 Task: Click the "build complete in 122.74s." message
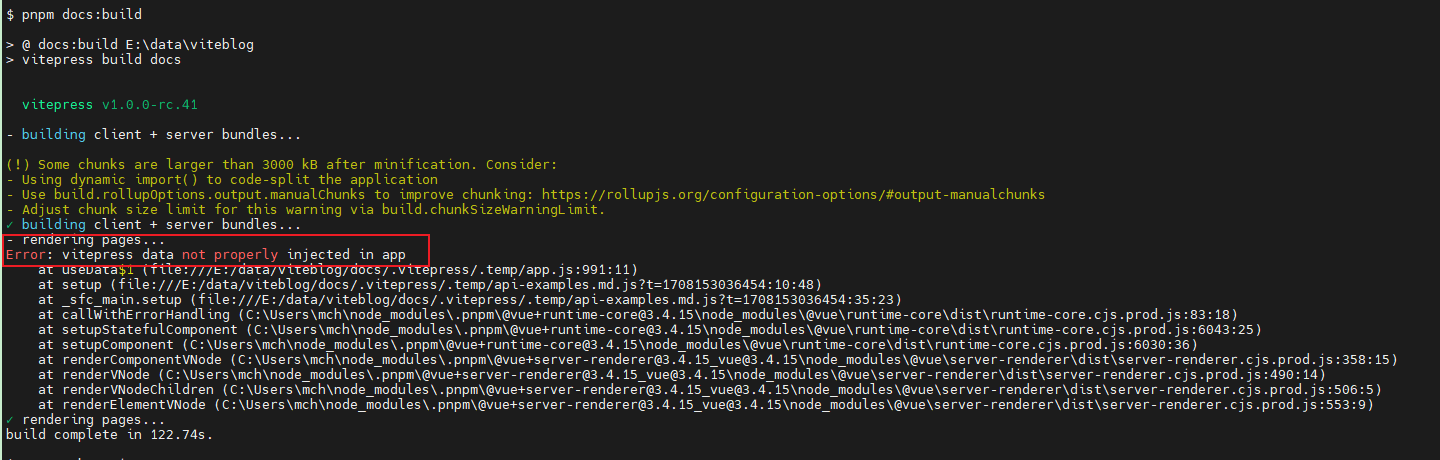(x=109, y=435)
